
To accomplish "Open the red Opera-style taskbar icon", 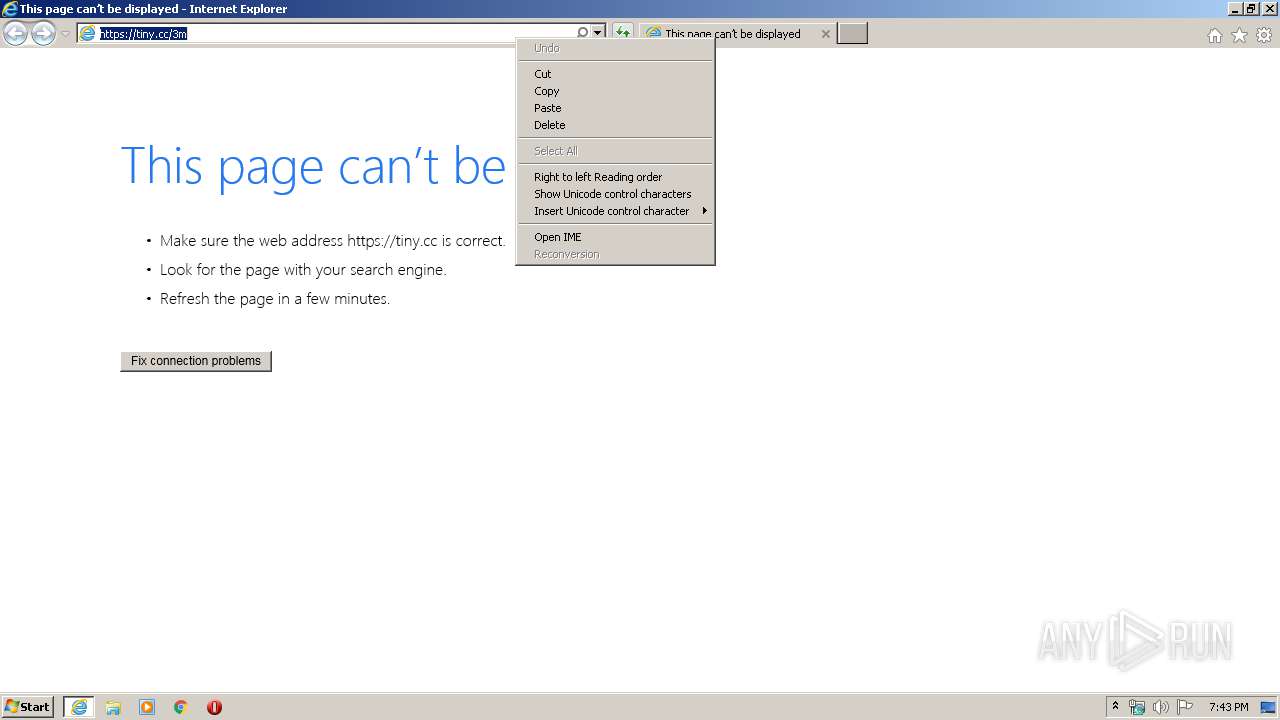I will [214, 707].
